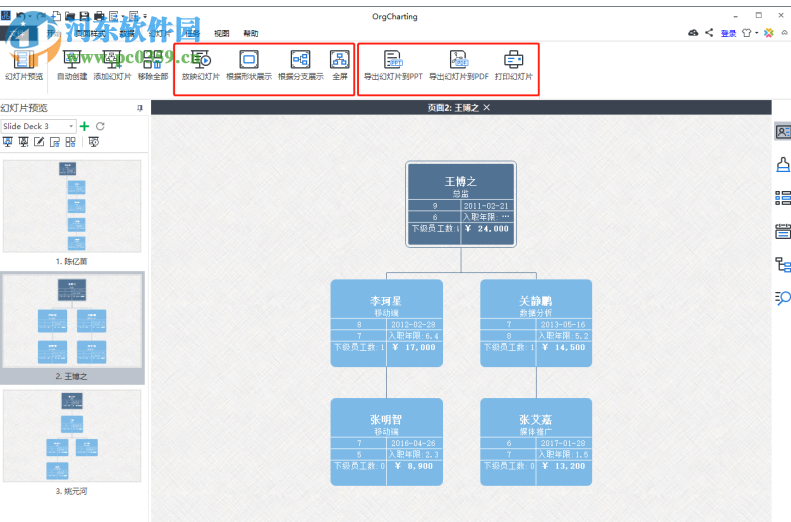Screen dimensions: 791x522
Task: Choose 根据形状展示 display-by-shape mode
Action: [x=249, y=66]
